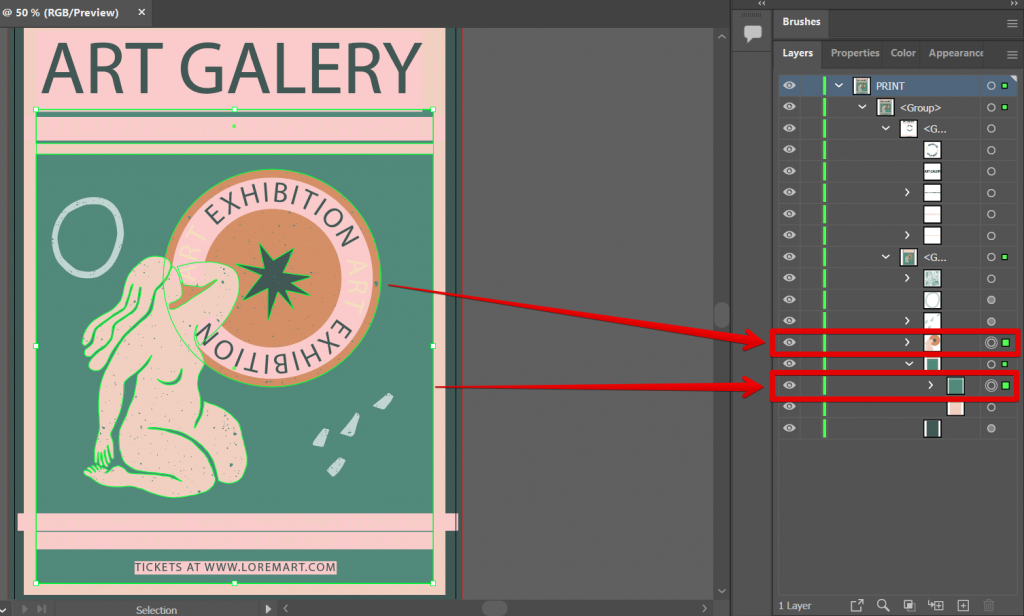Click the Delete Selection trash icon
Image resolution: width=1024 pixels, height=616 pixels.
coord(988,605)
